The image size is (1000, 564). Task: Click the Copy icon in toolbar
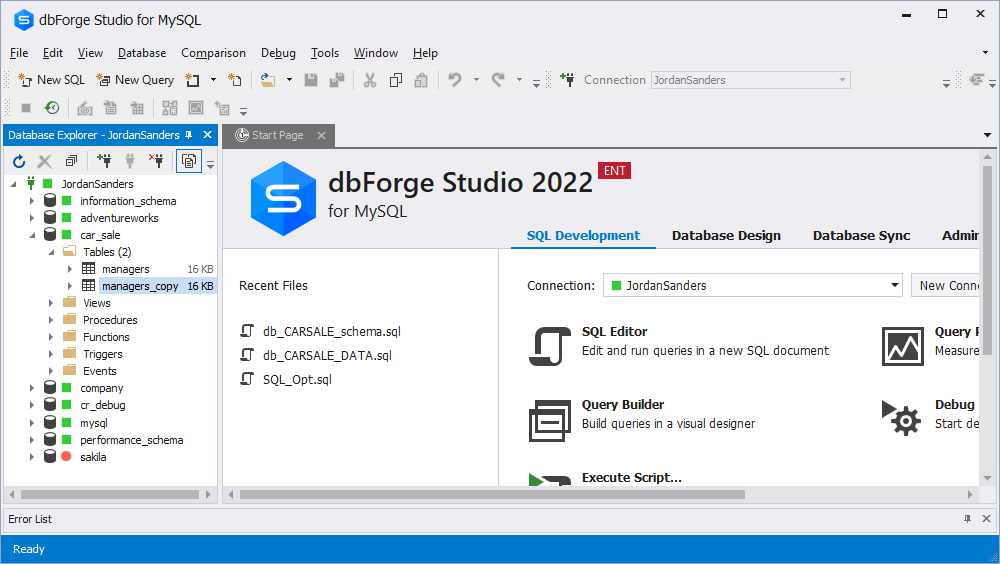(395, 80)
